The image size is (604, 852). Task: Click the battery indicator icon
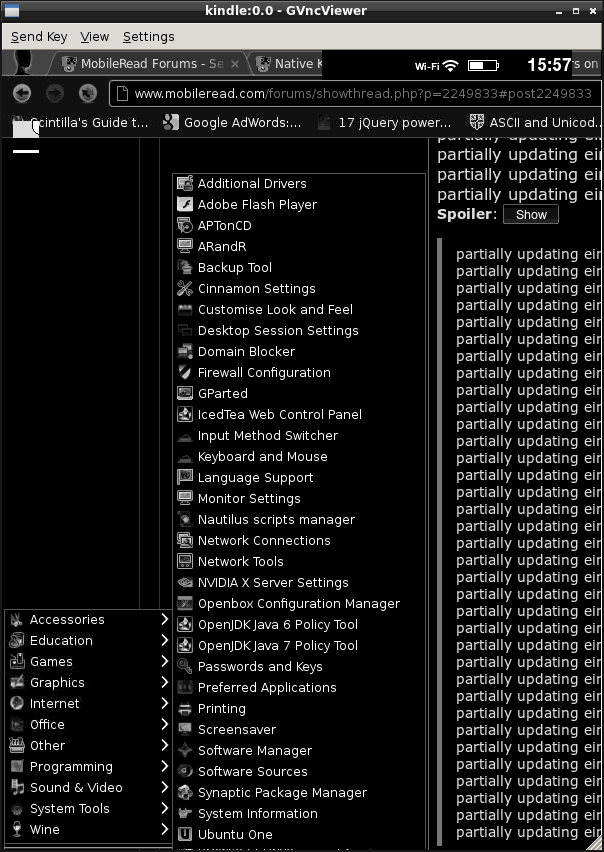coord(483,66)
